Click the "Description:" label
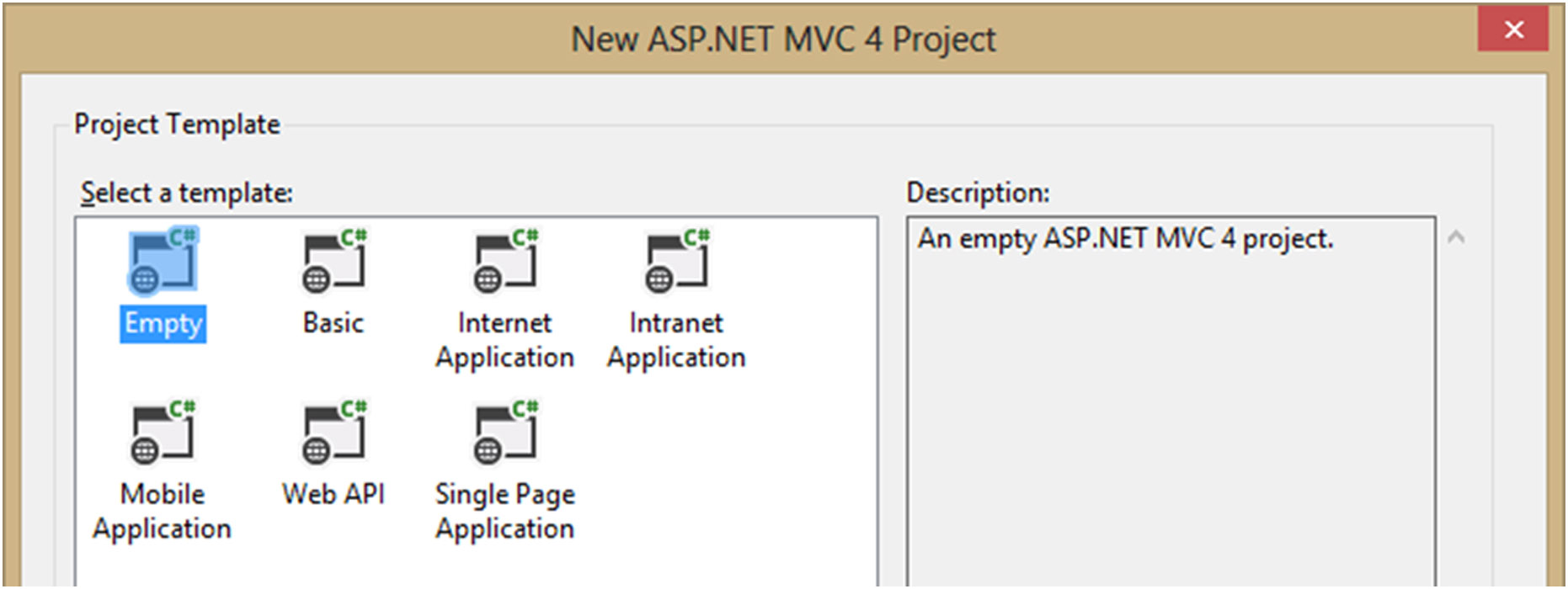The height and width of the screenshot is (589, 1568). tap(978, 194)
